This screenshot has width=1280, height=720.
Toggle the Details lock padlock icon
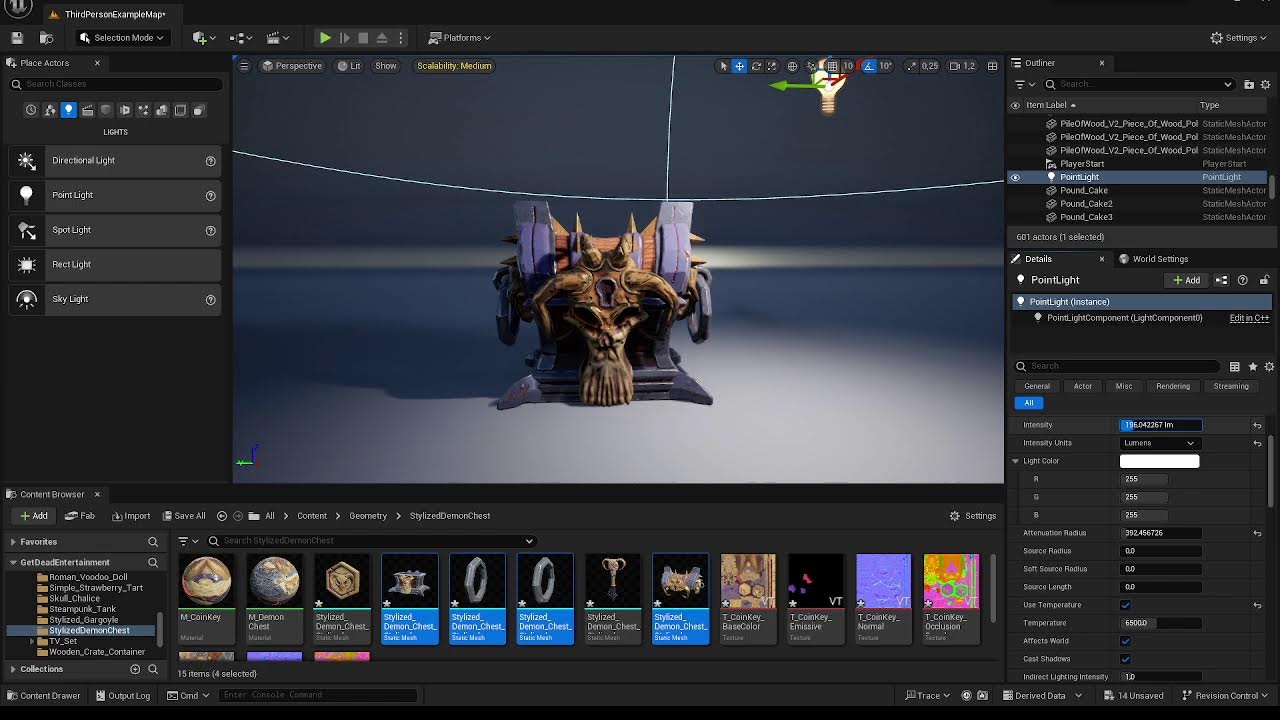(1264, 280)
